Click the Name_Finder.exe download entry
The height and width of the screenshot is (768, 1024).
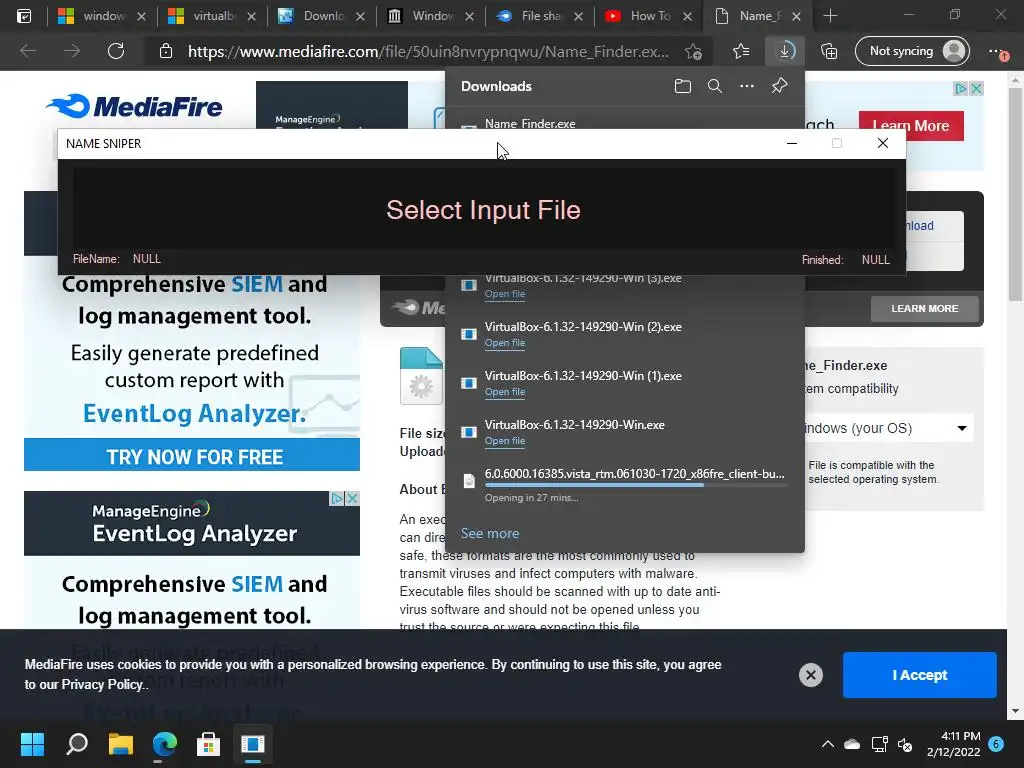click(x=530, y=123)
